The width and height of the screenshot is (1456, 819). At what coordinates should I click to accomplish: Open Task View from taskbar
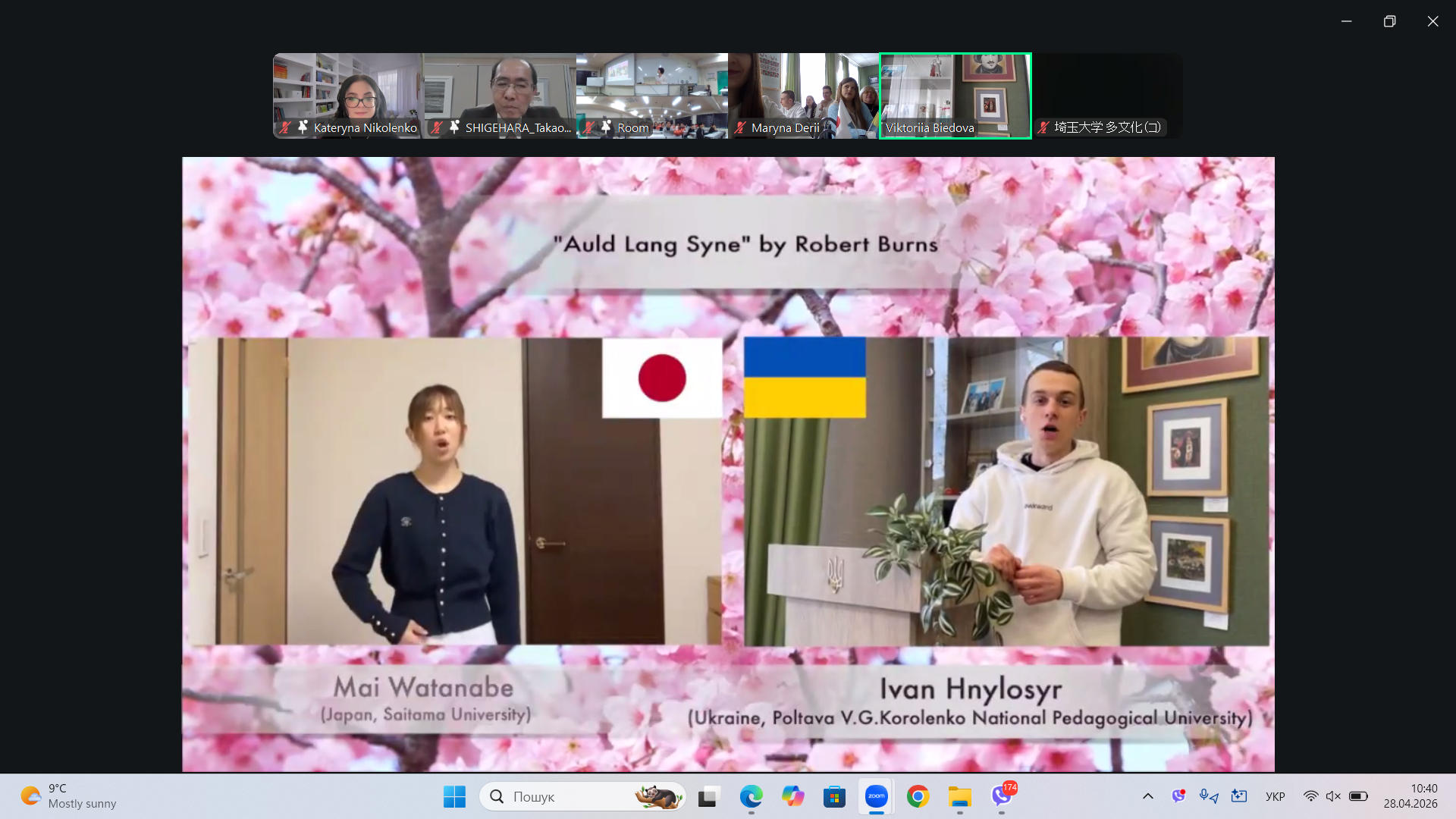point(708,796)
